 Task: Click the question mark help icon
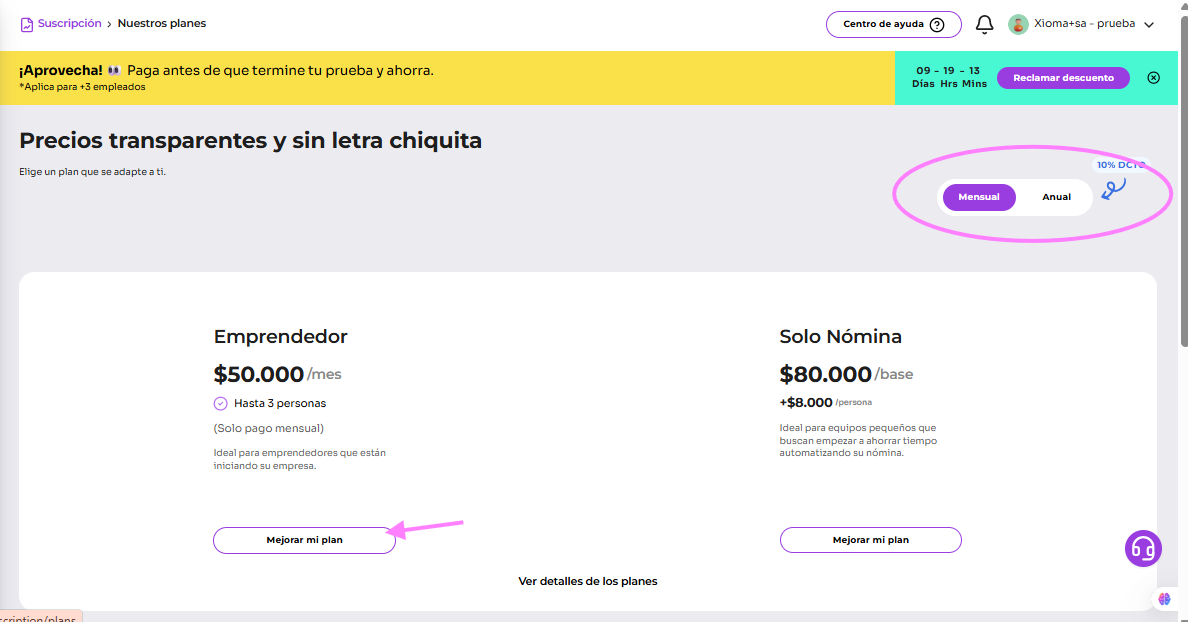click(936, 25)
